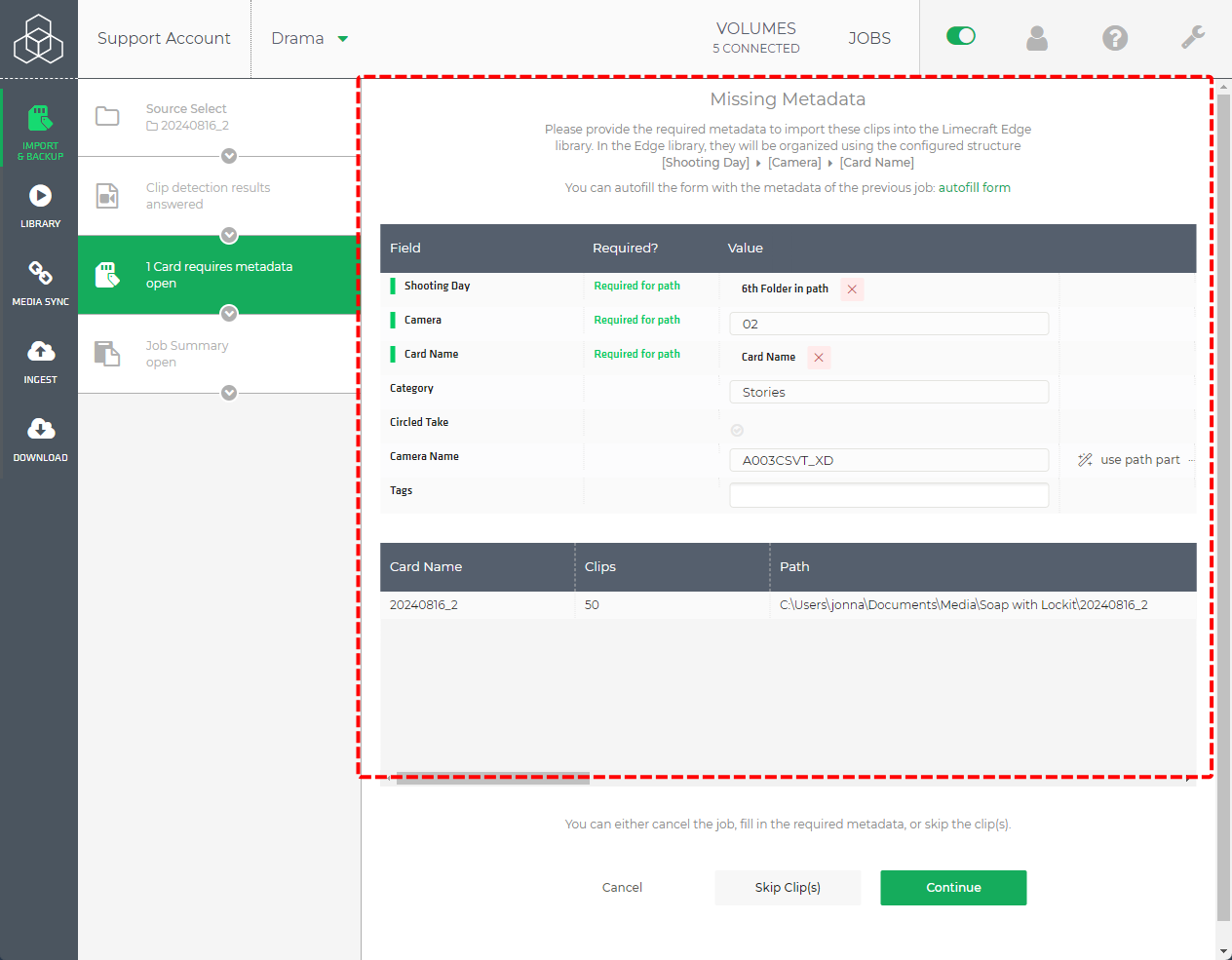Open Volumes 5 connected tab
1232x960 pixels.
(756, 38)
